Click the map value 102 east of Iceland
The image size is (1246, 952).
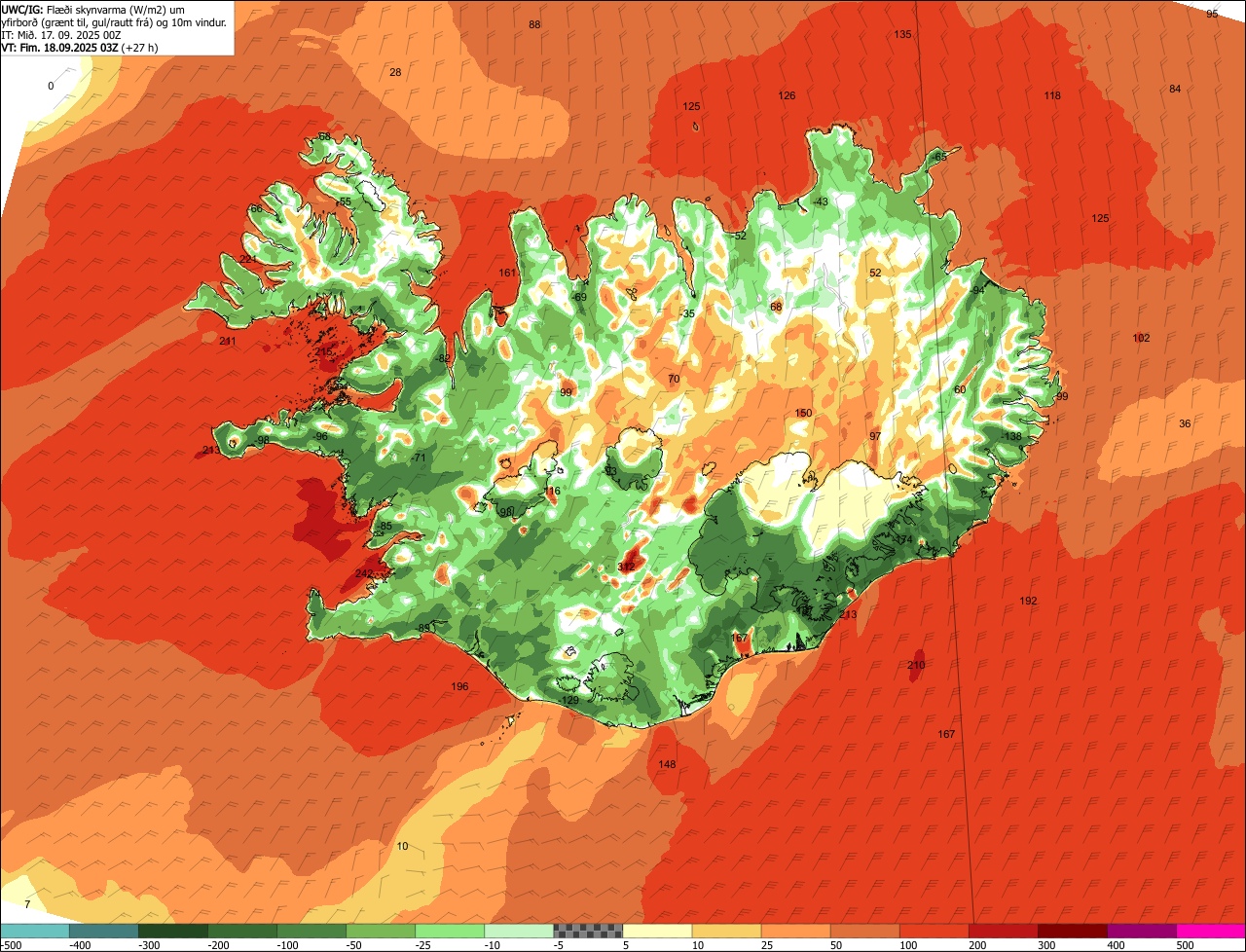(x=1142, y=338)
